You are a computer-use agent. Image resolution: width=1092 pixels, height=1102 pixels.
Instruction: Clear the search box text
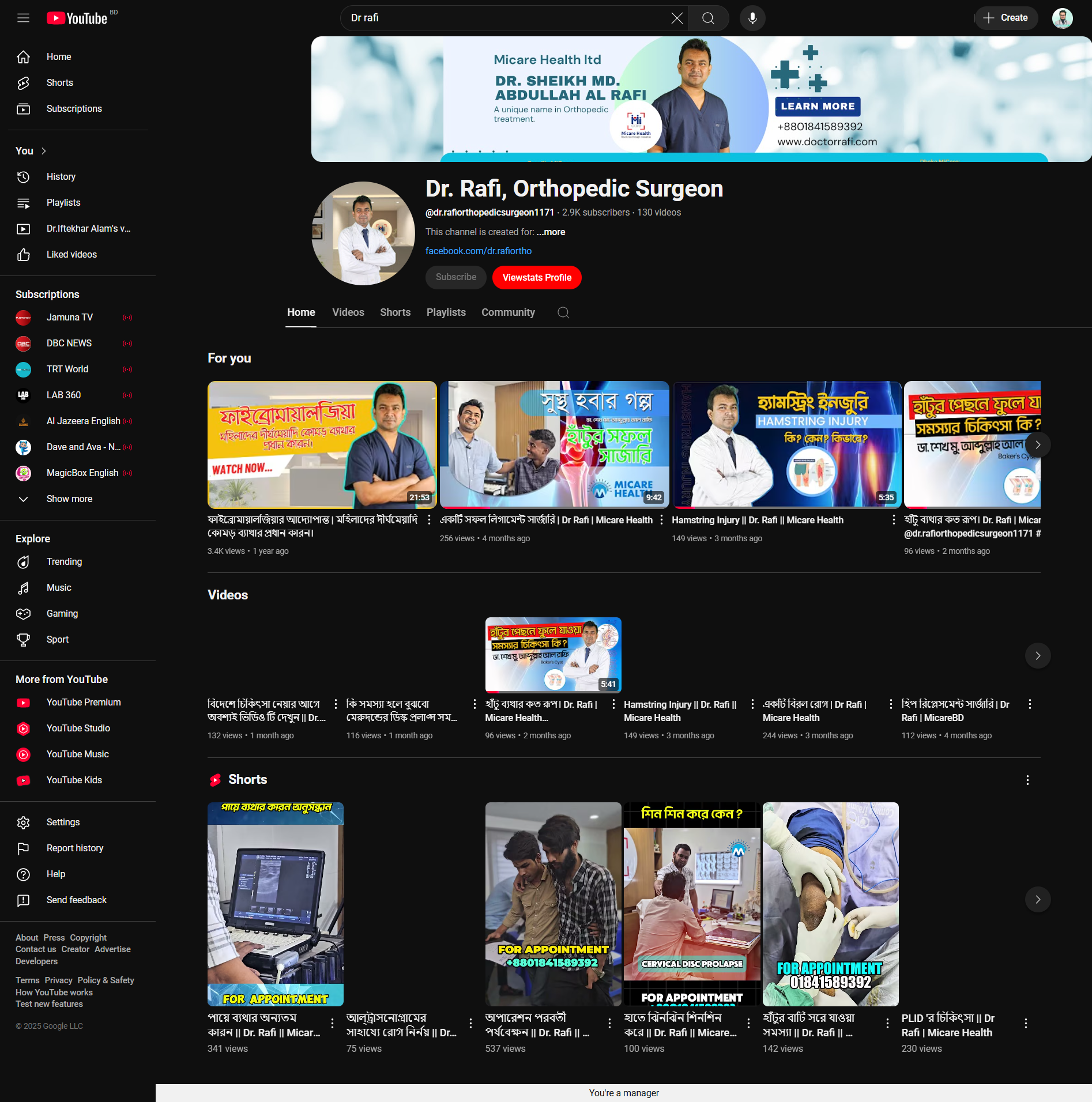pyautogui.click(x=677, y=18)
